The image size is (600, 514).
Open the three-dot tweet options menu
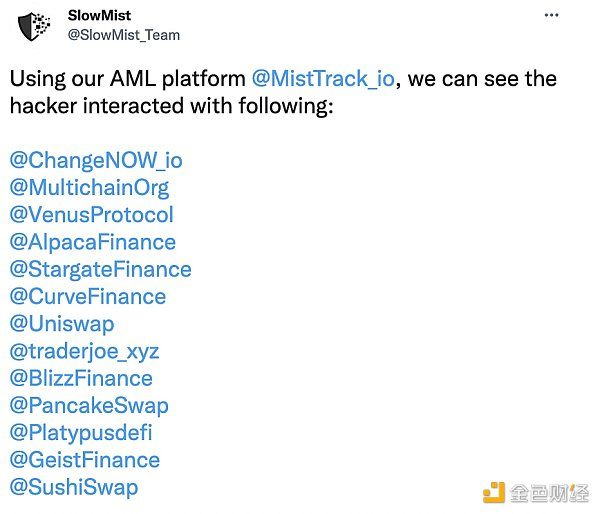[x=551, y=15]
